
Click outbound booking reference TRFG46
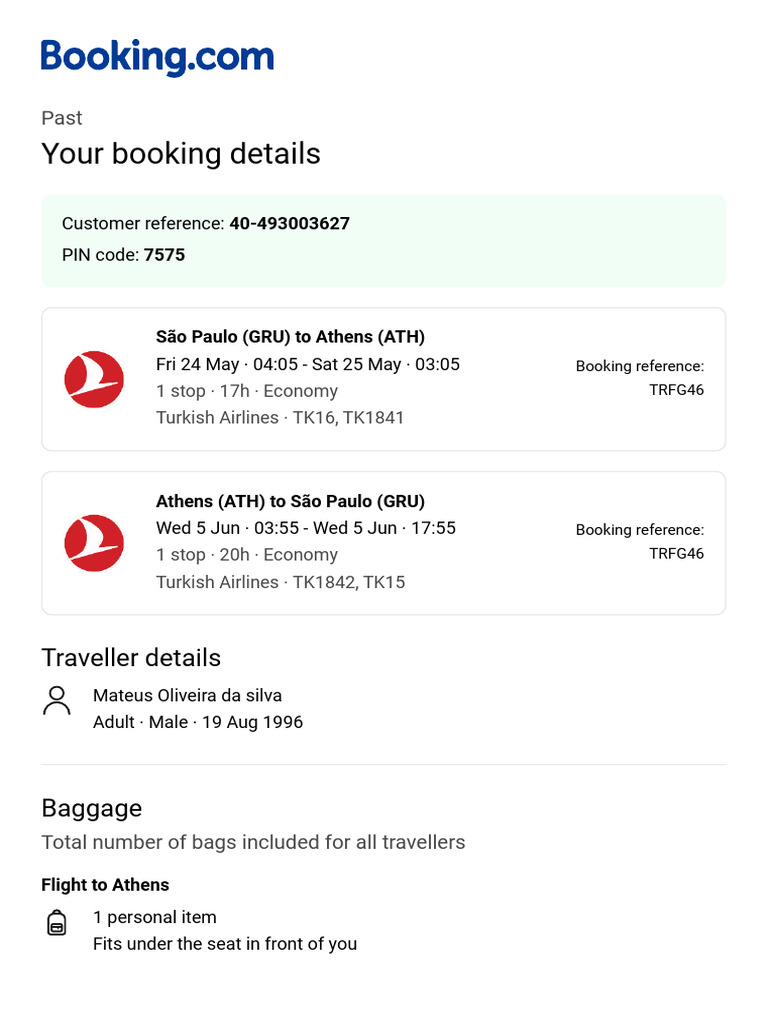point(676,390)
